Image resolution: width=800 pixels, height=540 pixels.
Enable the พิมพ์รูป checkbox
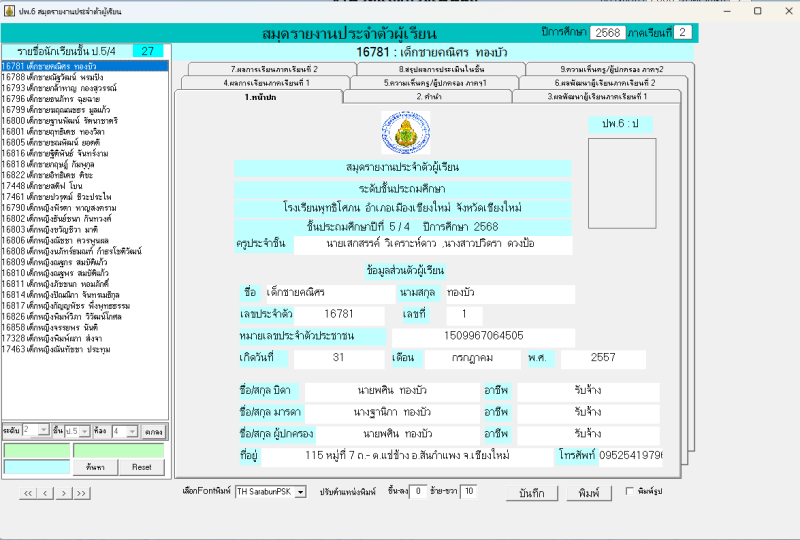pos(629,492)
